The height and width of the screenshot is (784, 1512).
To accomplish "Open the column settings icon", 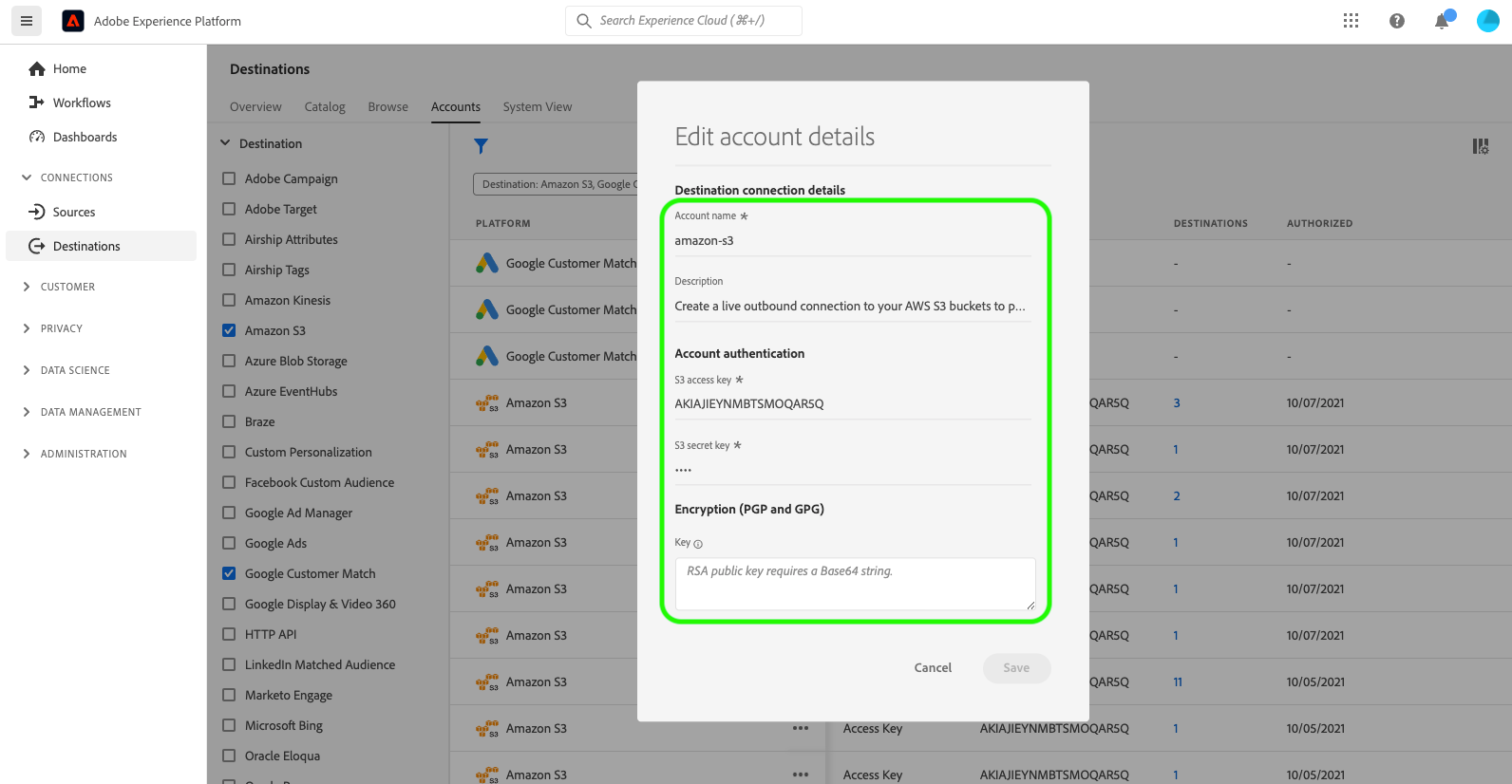I will tap(1481, 146).
